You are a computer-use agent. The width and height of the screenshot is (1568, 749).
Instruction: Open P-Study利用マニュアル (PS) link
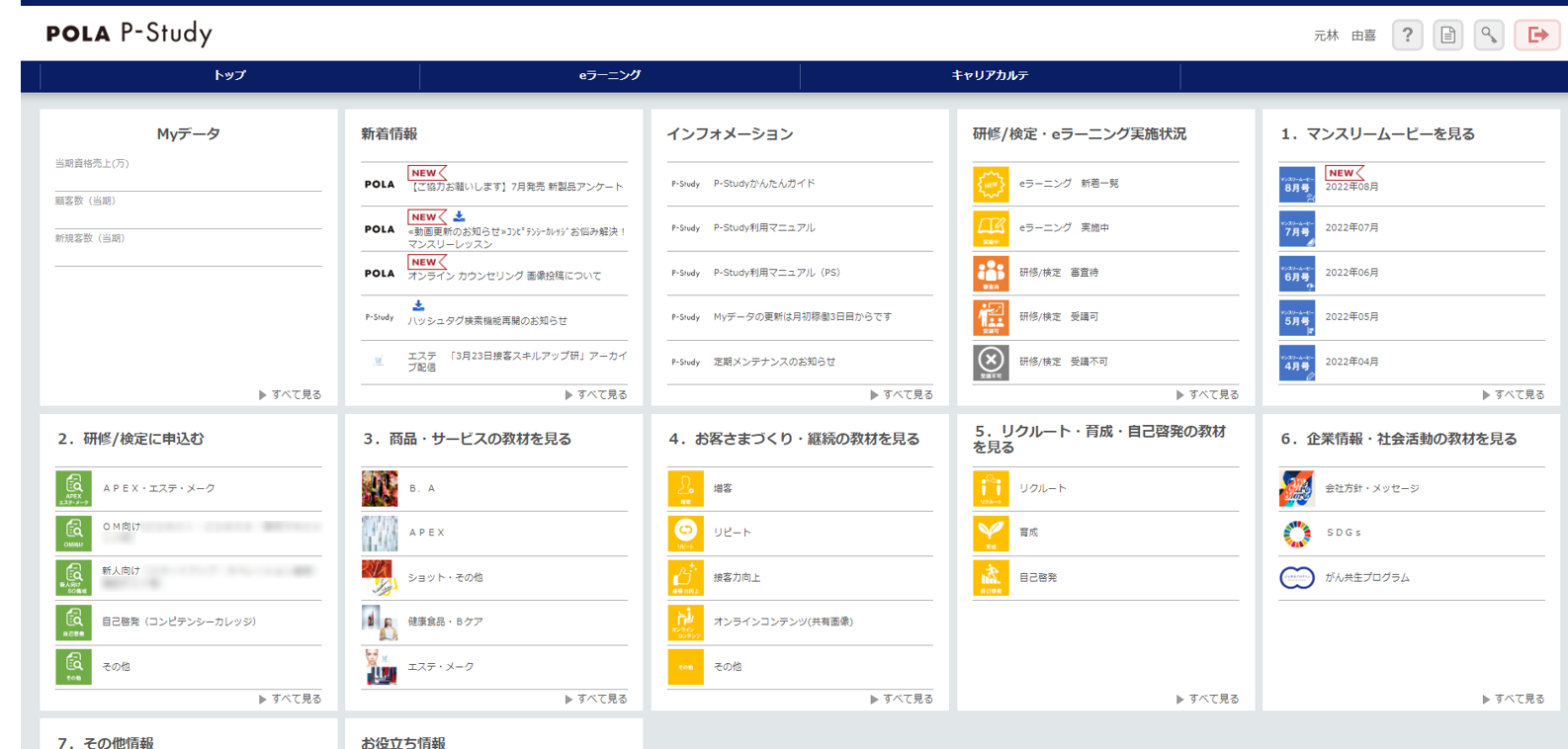pyautogui.click(x=776, y=273)
